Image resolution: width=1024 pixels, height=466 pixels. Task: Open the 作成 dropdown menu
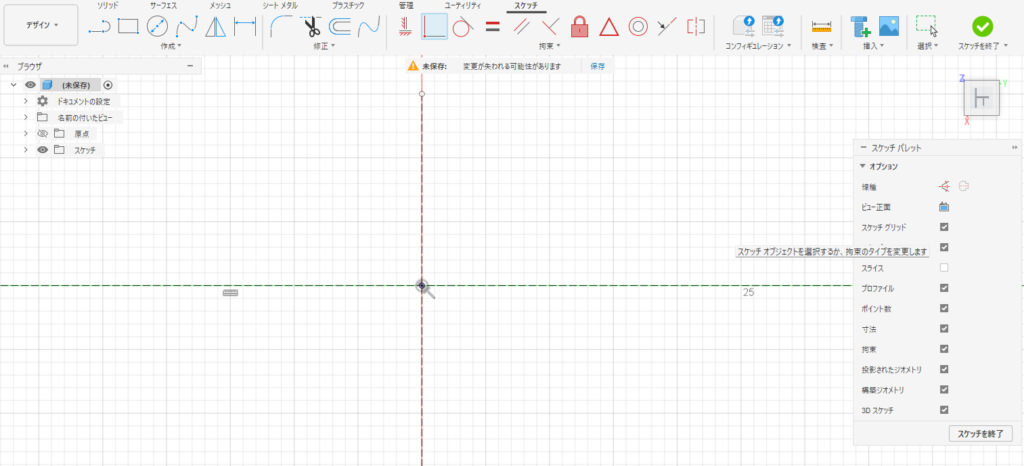click(x=171, y=46)
